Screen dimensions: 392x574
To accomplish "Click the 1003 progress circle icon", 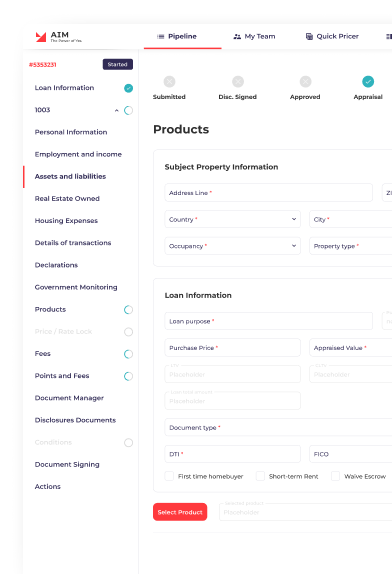I will point(128,110).
